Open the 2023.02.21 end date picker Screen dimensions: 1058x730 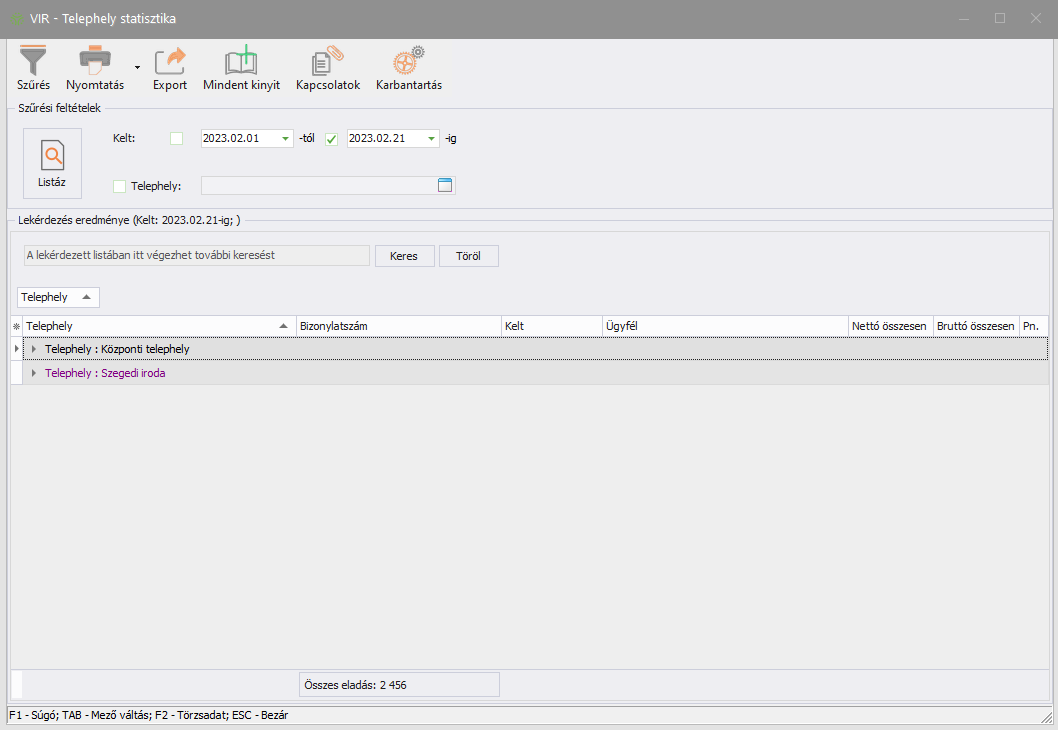pyautogui.click(x=432, y=139)
